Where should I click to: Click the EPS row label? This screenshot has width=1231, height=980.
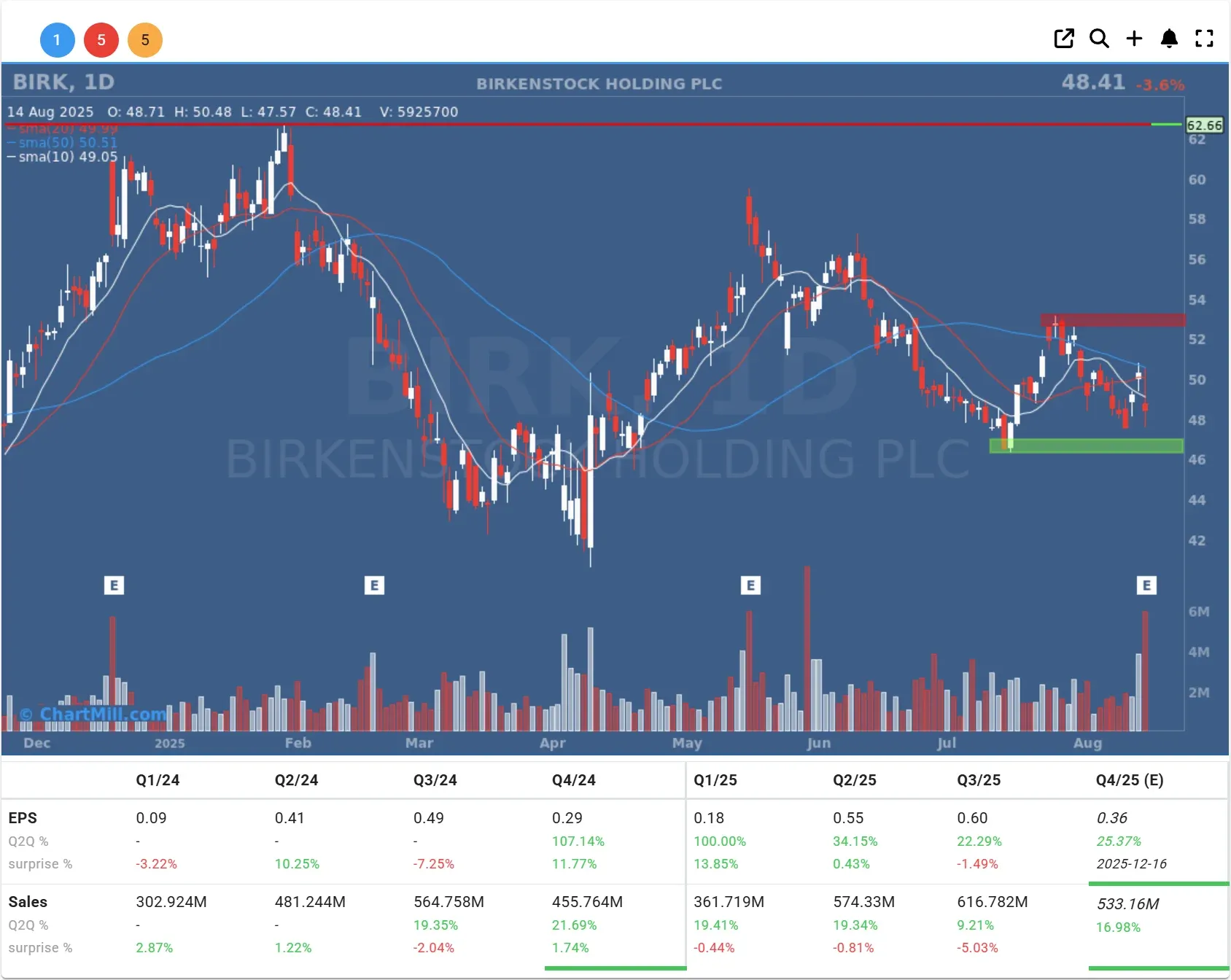pos(23,818)
